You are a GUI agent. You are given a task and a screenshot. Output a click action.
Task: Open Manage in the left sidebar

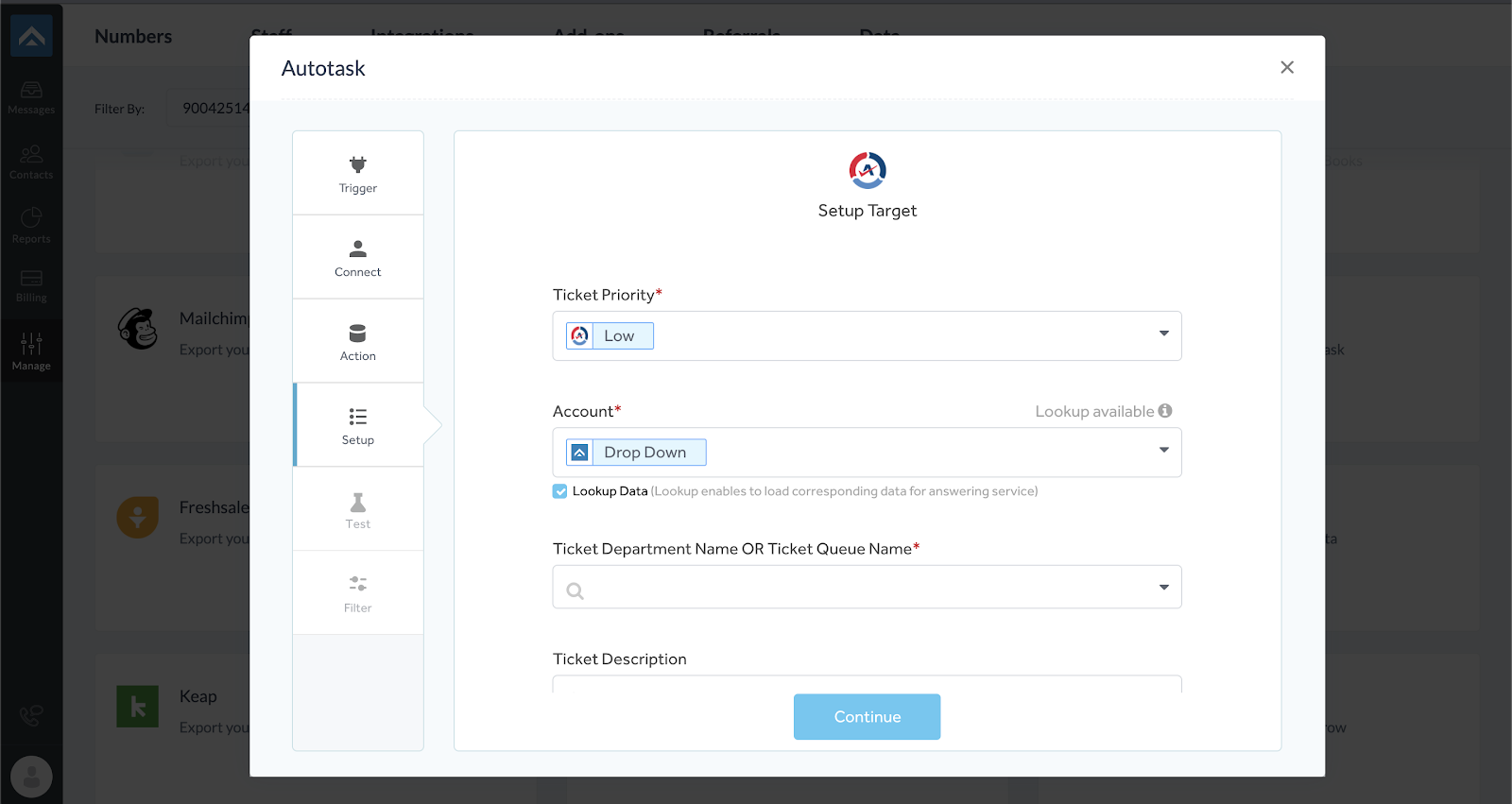pyautogui.click(x=31, y=351)
